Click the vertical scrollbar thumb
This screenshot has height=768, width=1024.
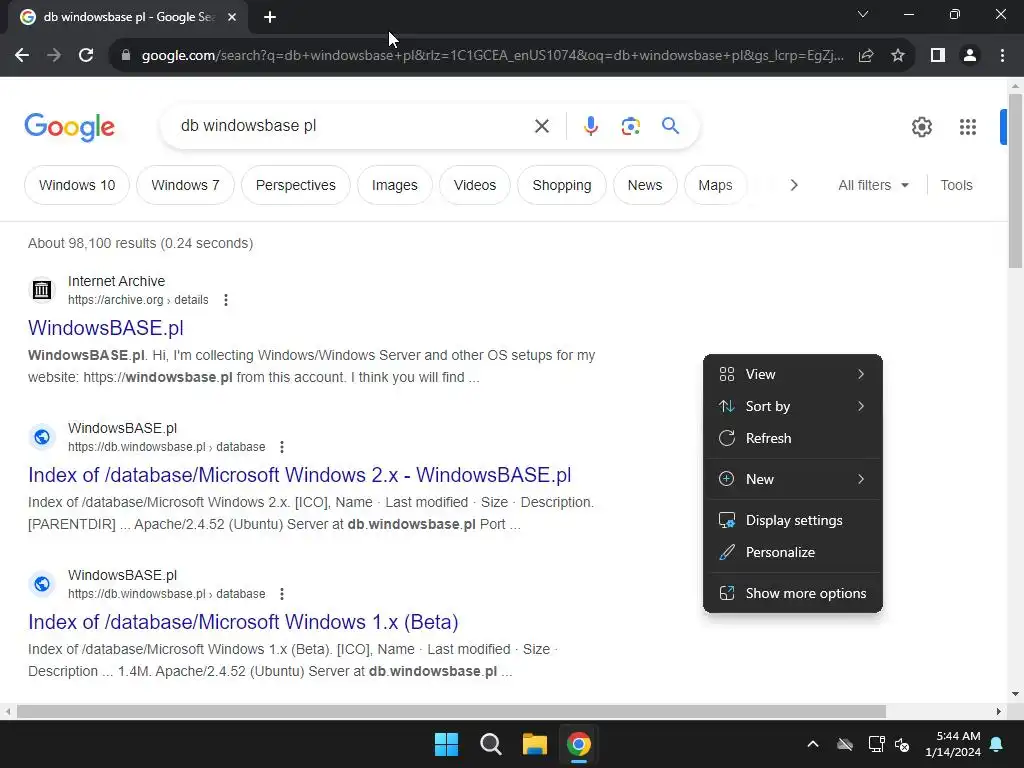point(1015,181)
